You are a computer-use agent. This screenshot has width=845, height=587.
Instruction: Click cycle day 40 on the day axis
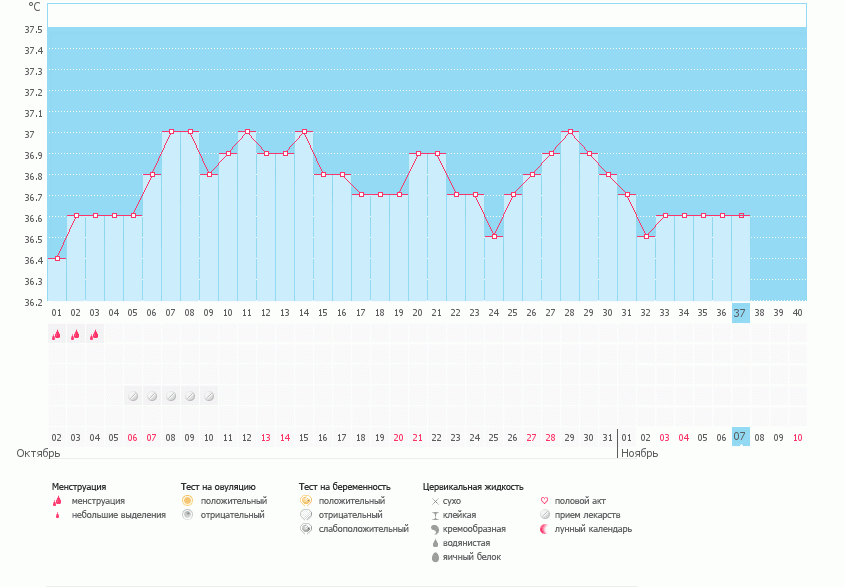pos(797,313)
